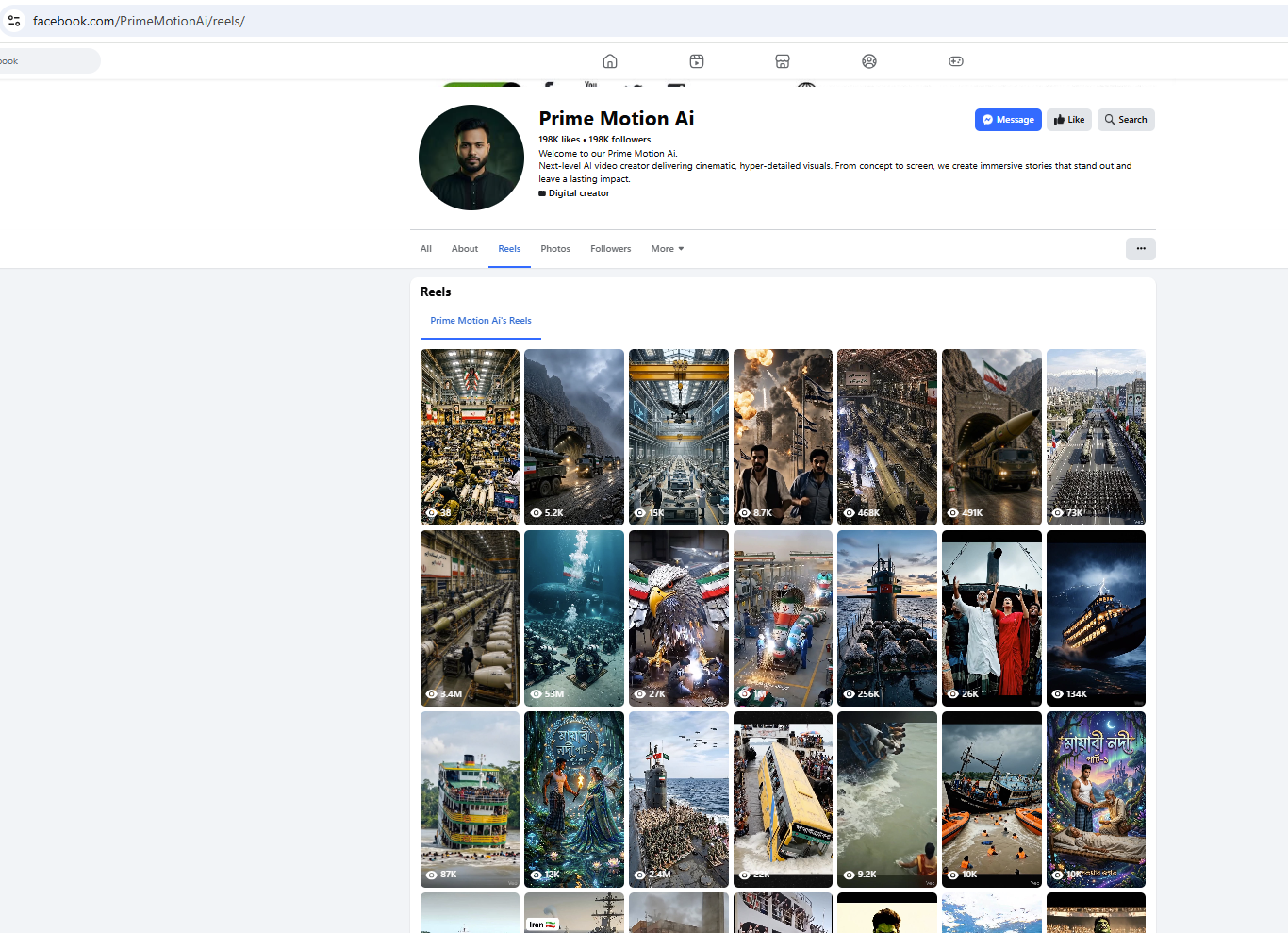Image resolution: width=1288 pixels, height=933 pixels.
Task: Click the Prime Motion Ai page title
Action: point(617,119)
